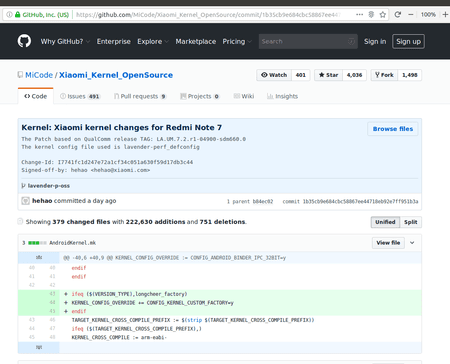
Task: Click the Browse files button
Action: [393, 129]
